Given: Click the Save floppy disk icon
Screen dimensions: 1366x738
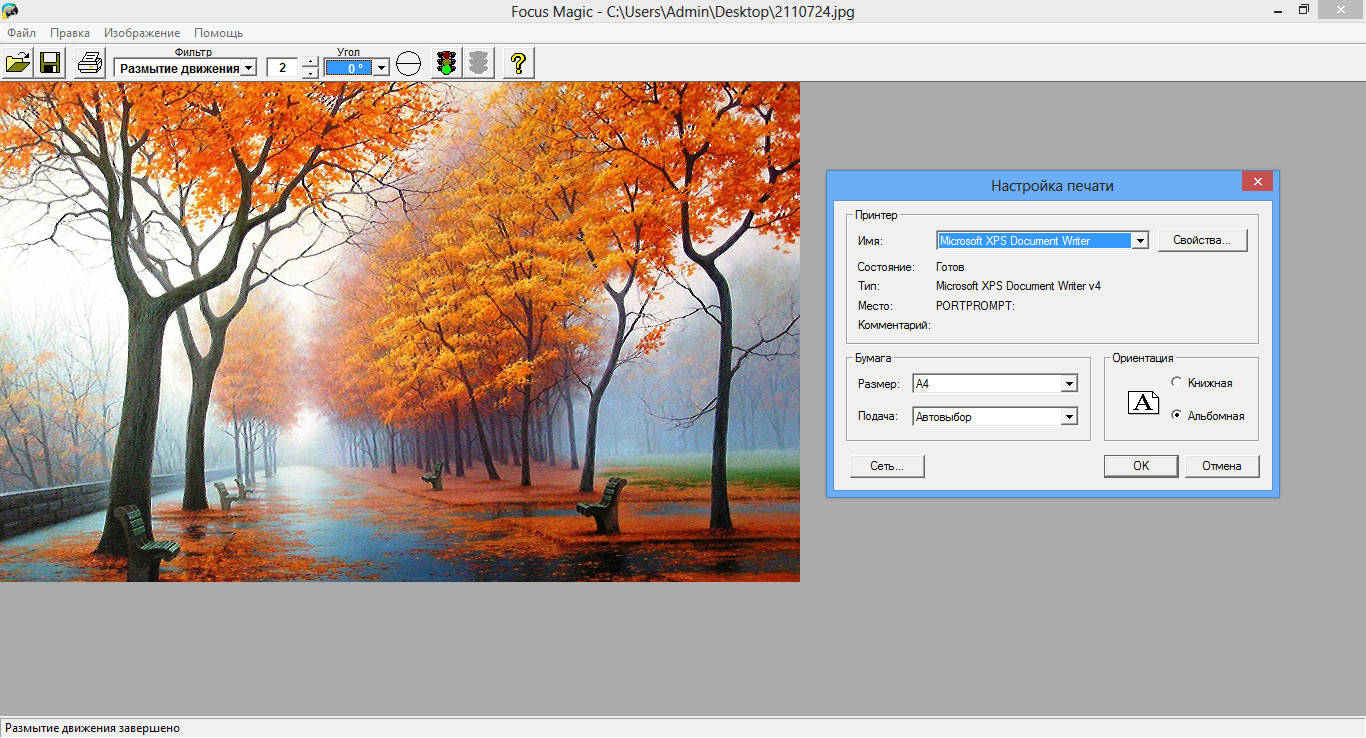Looking at the screenshot, I should click(x=49, y=64).
